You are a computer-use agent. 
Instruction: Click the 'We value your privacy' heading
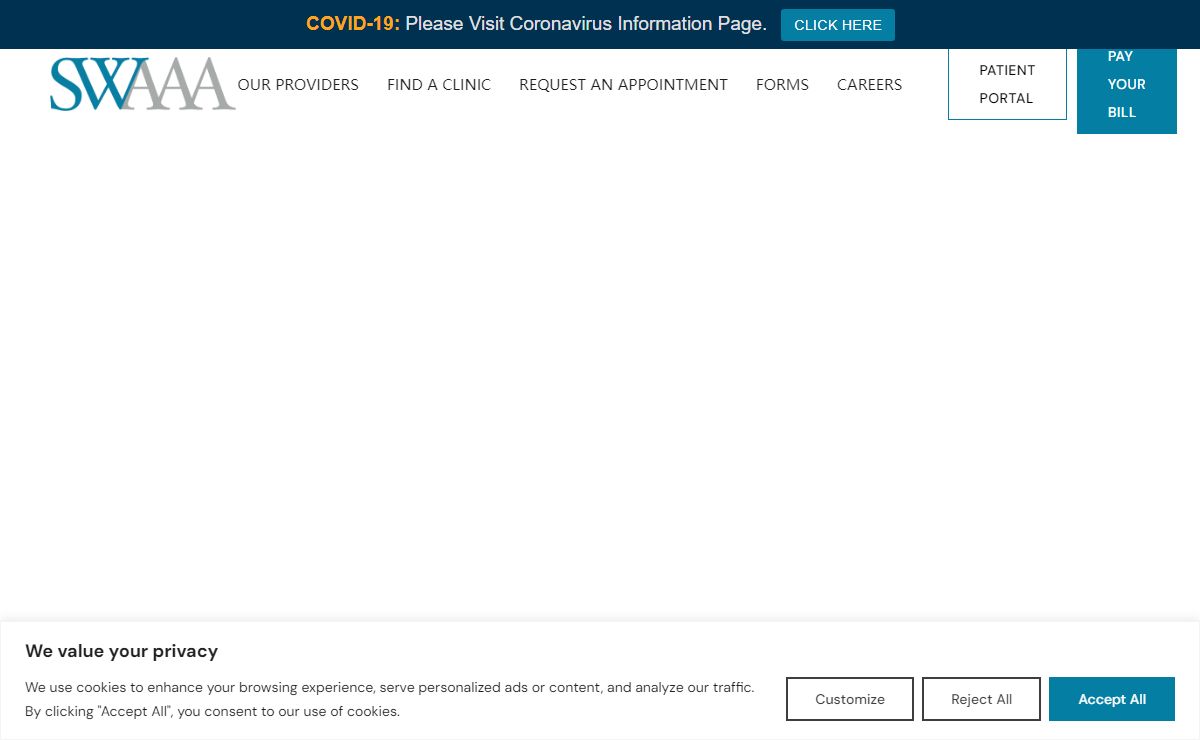click(121, 651)
